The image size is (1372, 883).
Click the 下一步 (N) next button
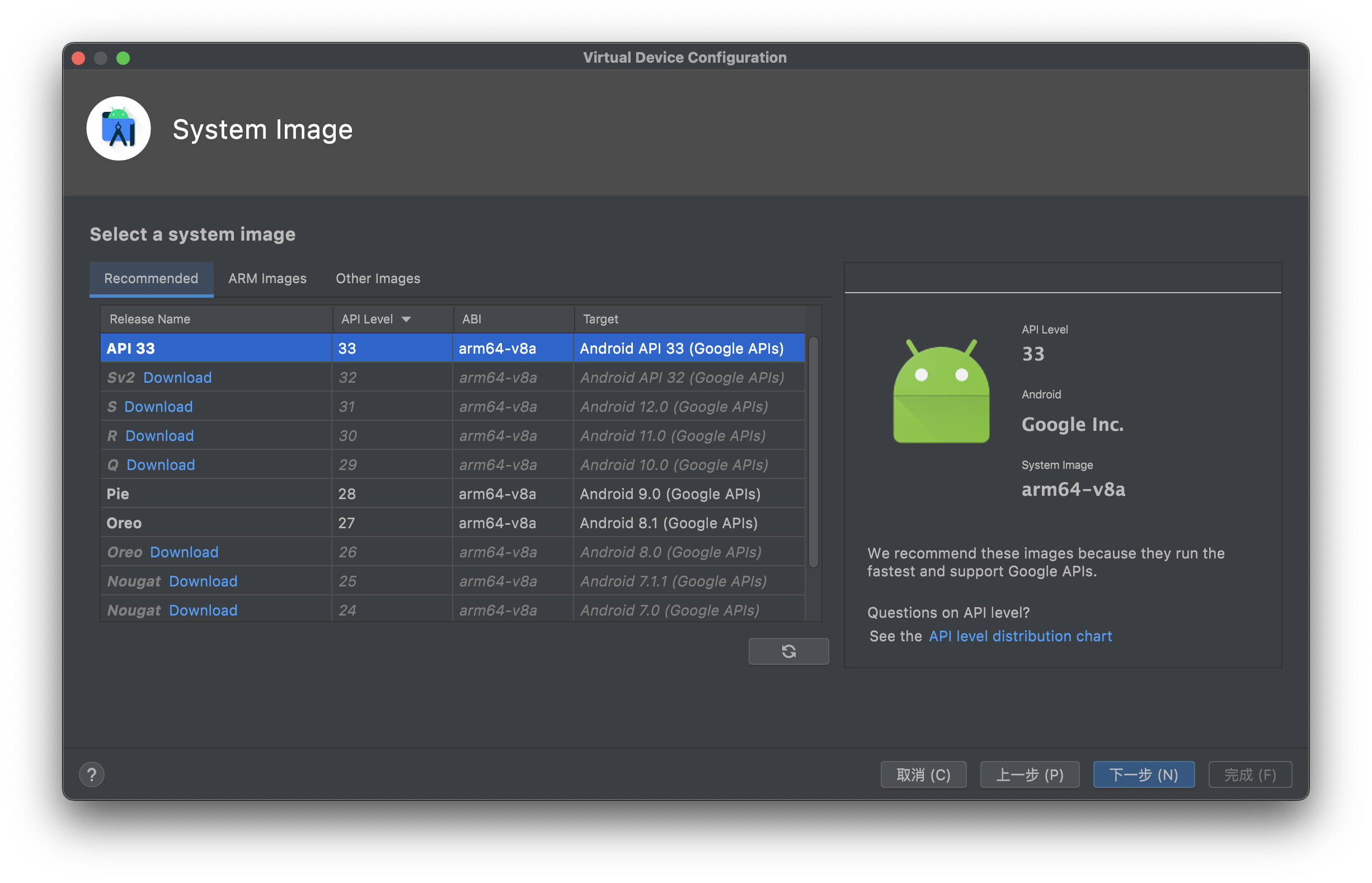(1143, 774)
